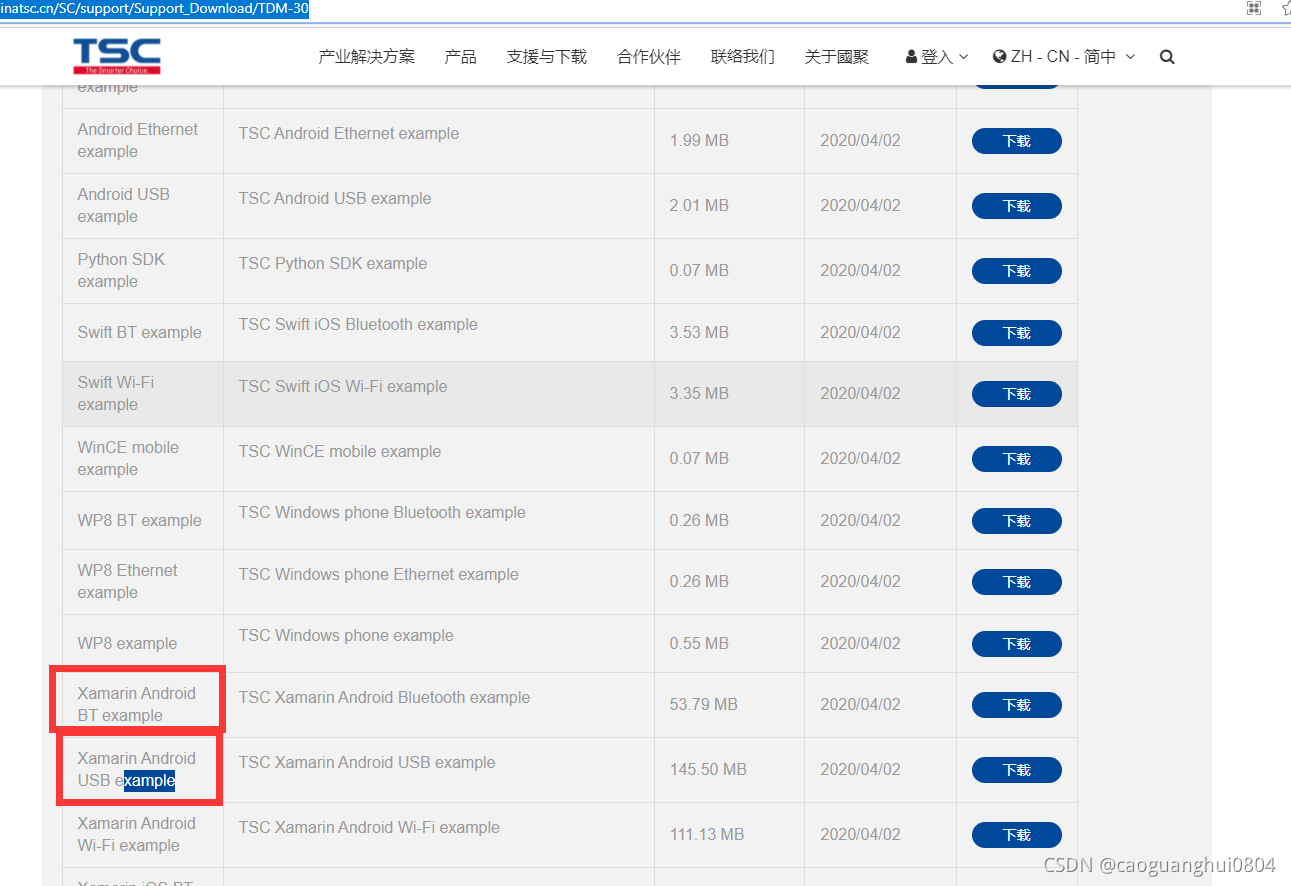Click 'TSC Xamarin Android USB example' description
The height and width of the screenshot is (886, 1291).
click(x=367, y=762)
